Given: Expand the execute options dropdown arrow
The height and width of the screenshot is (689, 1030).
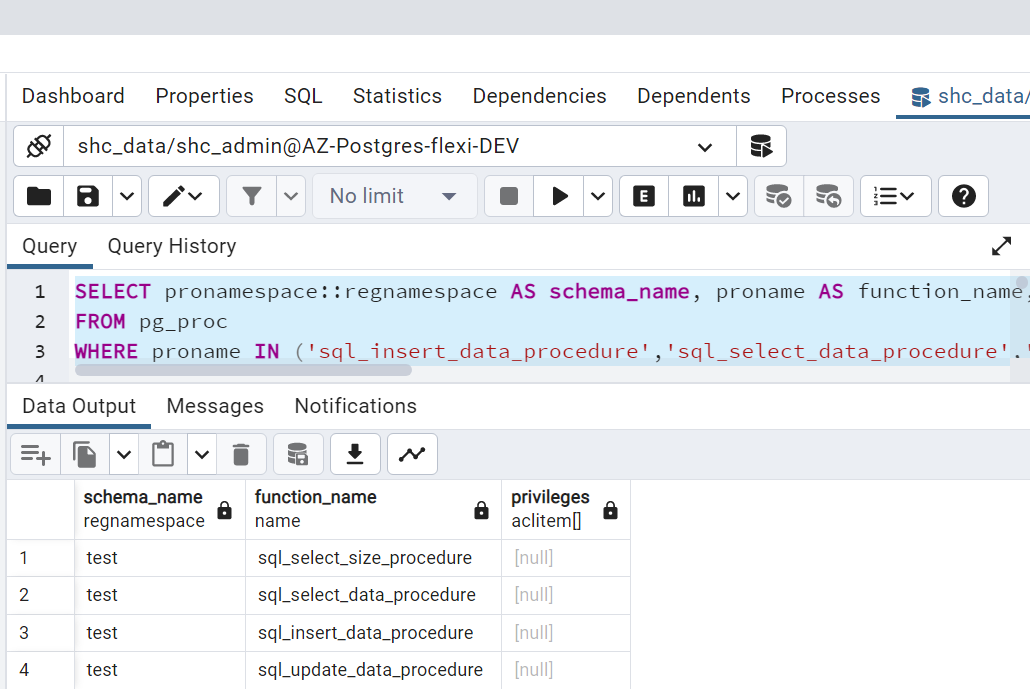Looking at the screenshot, I should pyautogui.click(x=598, y=196).
